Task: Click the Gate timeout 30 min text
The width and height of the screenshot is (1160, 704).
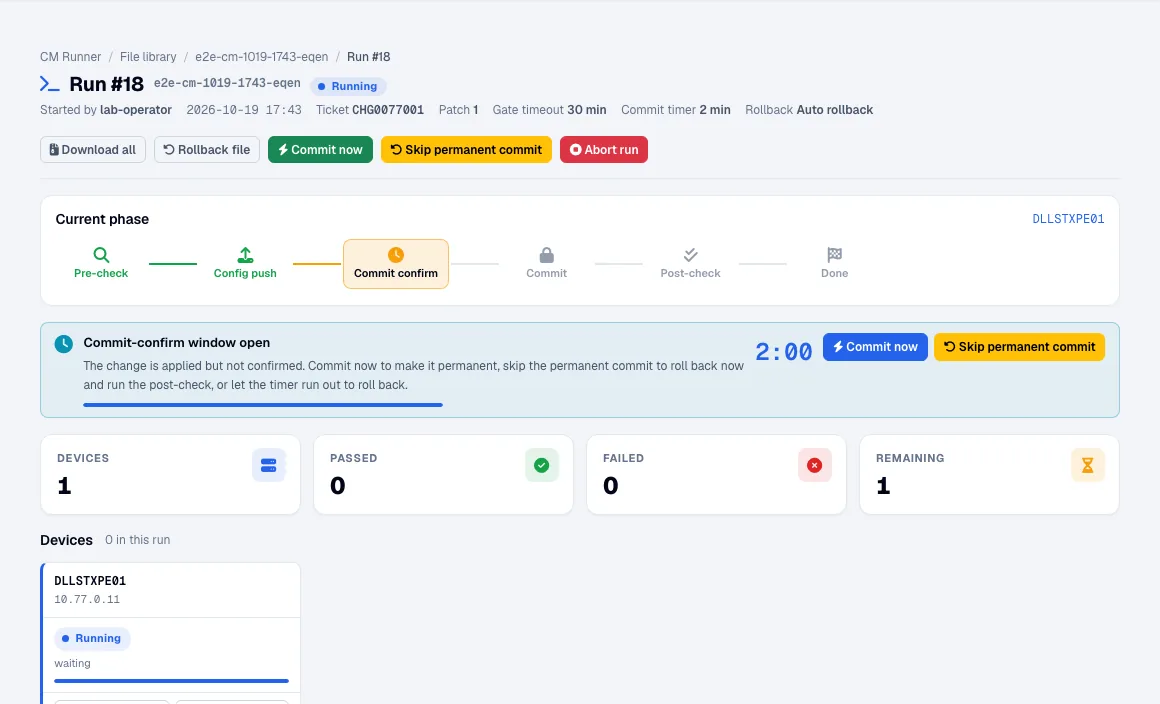Action: (549, 110)
